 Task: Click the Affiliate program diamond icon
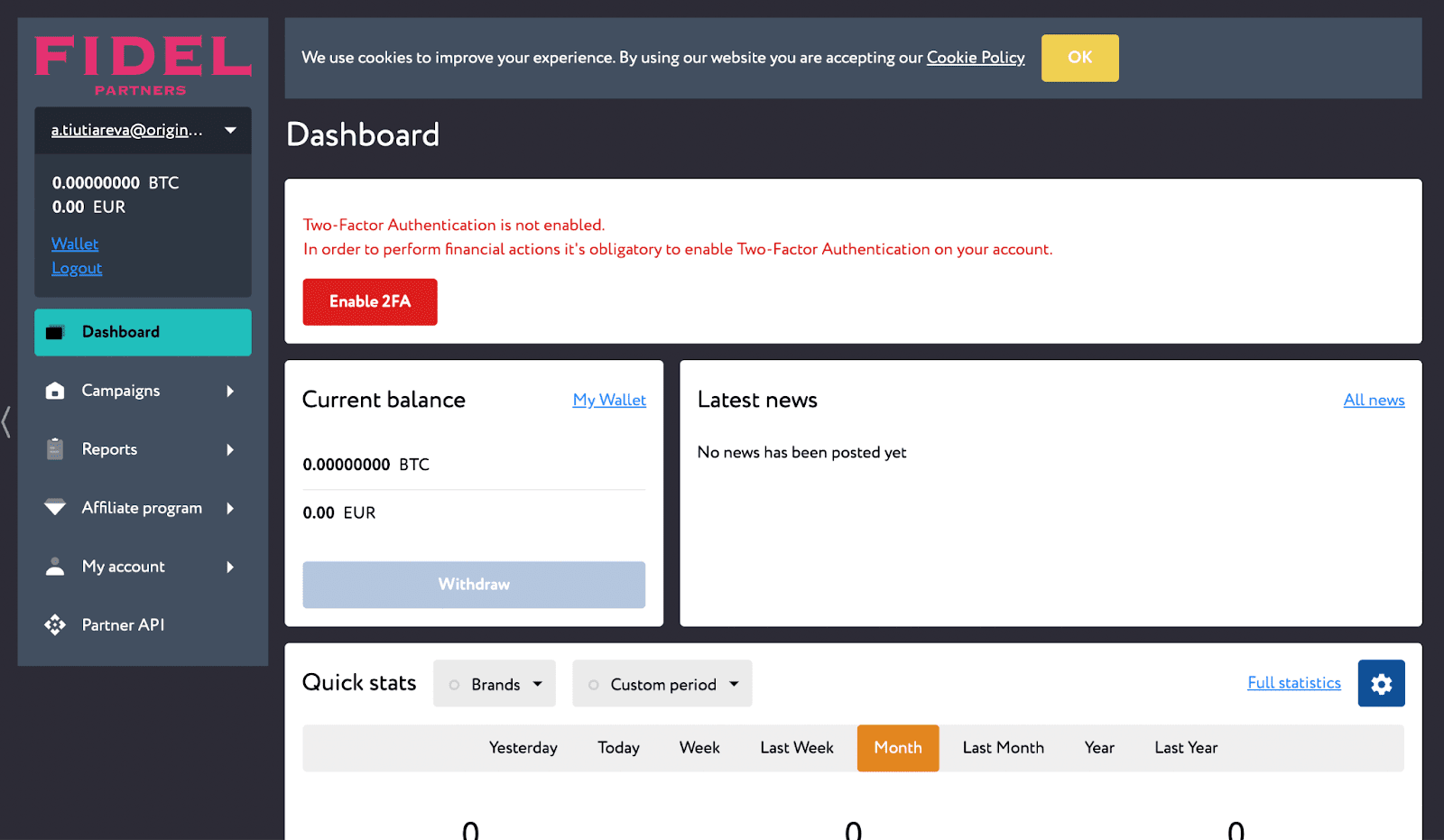(55, 508)
